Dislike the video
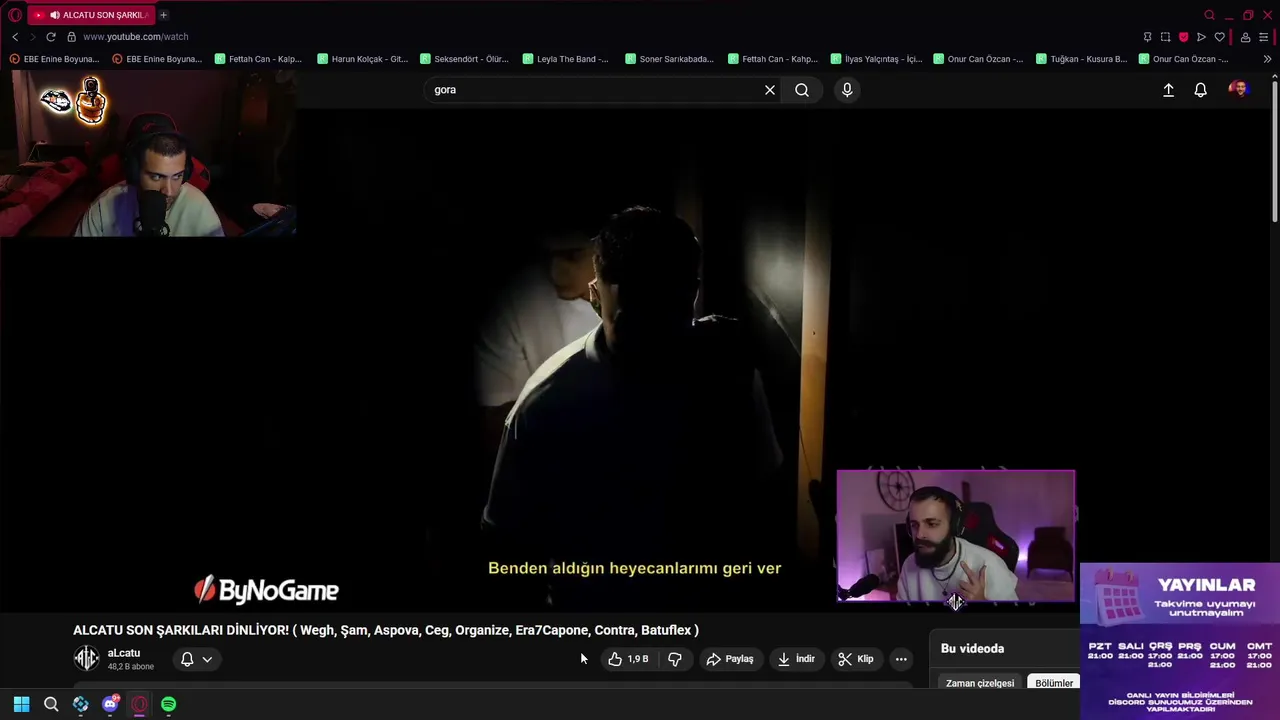 [675, 659]
